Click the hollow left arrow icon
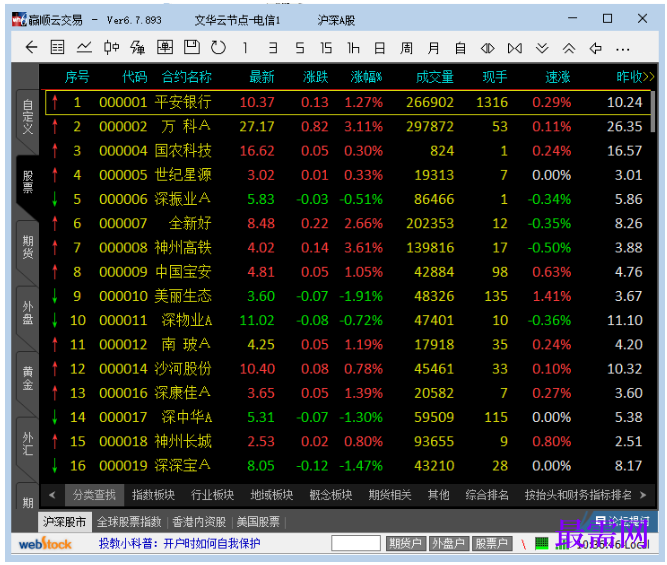Viewport: 667px width, 565px height. point(596,48)
